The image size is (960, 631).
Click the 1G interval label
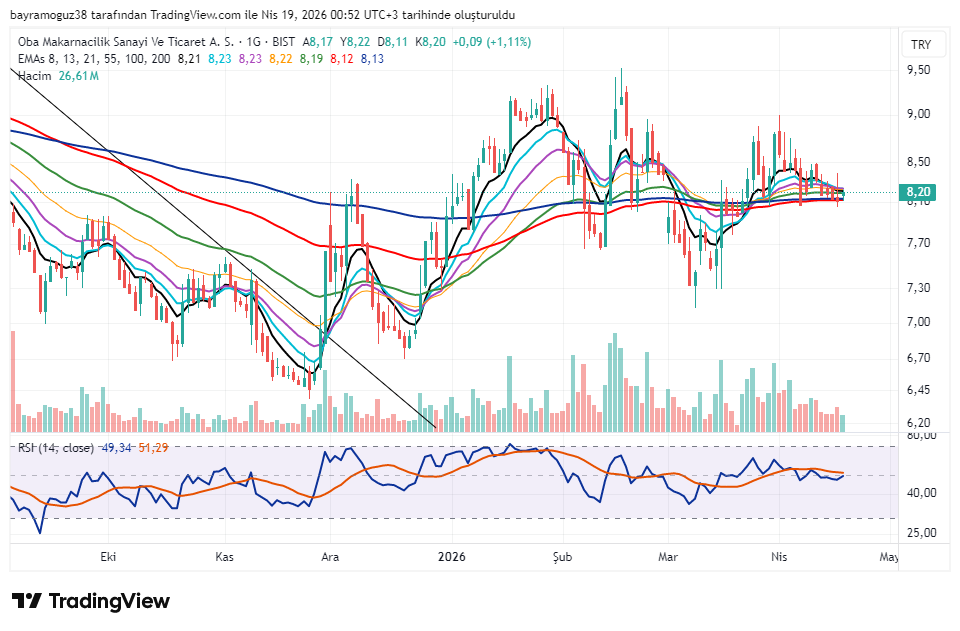tap(254, 42)
